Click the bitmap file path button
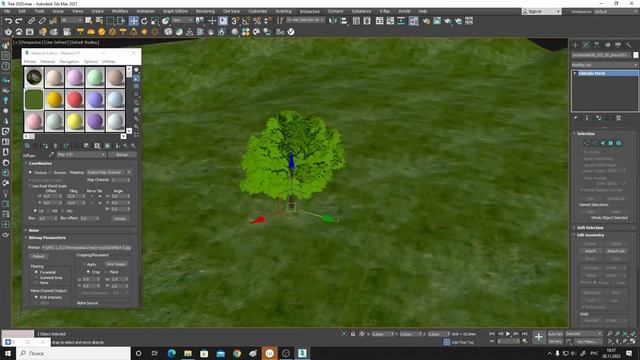Screen dimensions: 640x360 point(86,248)
